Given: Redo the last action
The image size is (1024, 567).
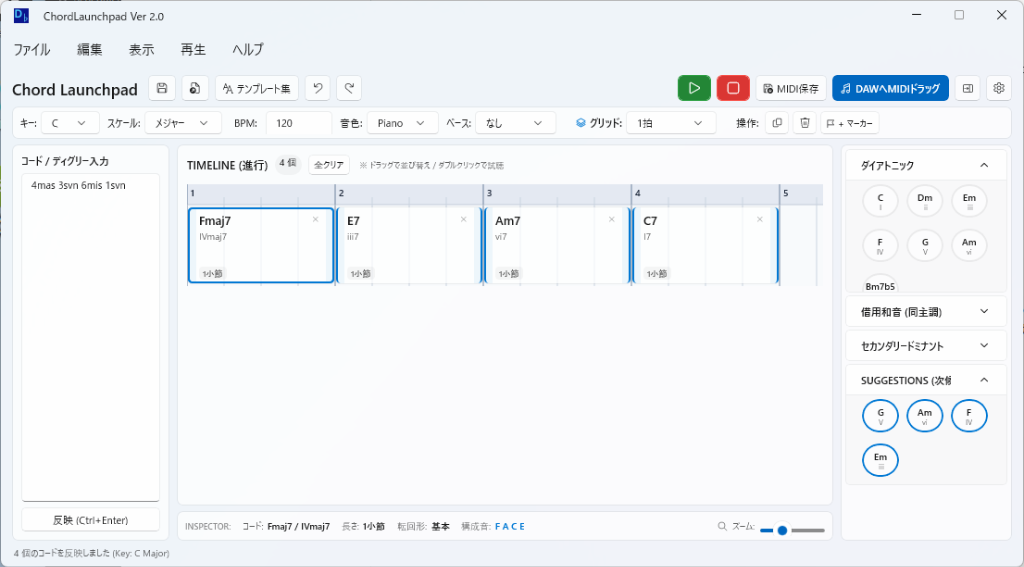Looking at the screenshot, I should pyautogui.click(x=349, y=88).
